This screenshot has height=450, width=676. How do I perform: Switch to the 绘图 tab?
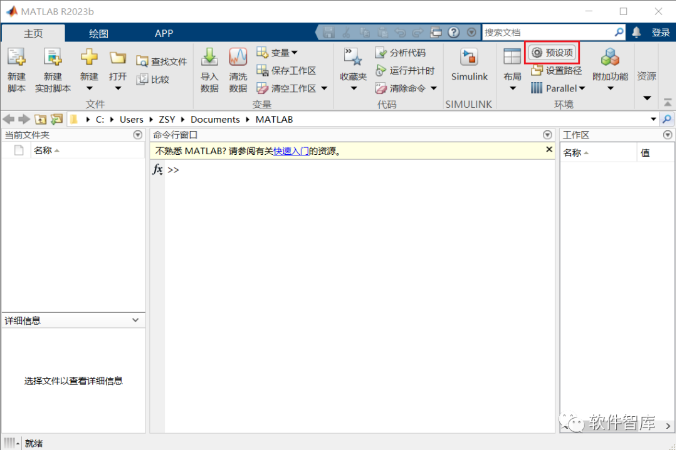tap(99, 33)
